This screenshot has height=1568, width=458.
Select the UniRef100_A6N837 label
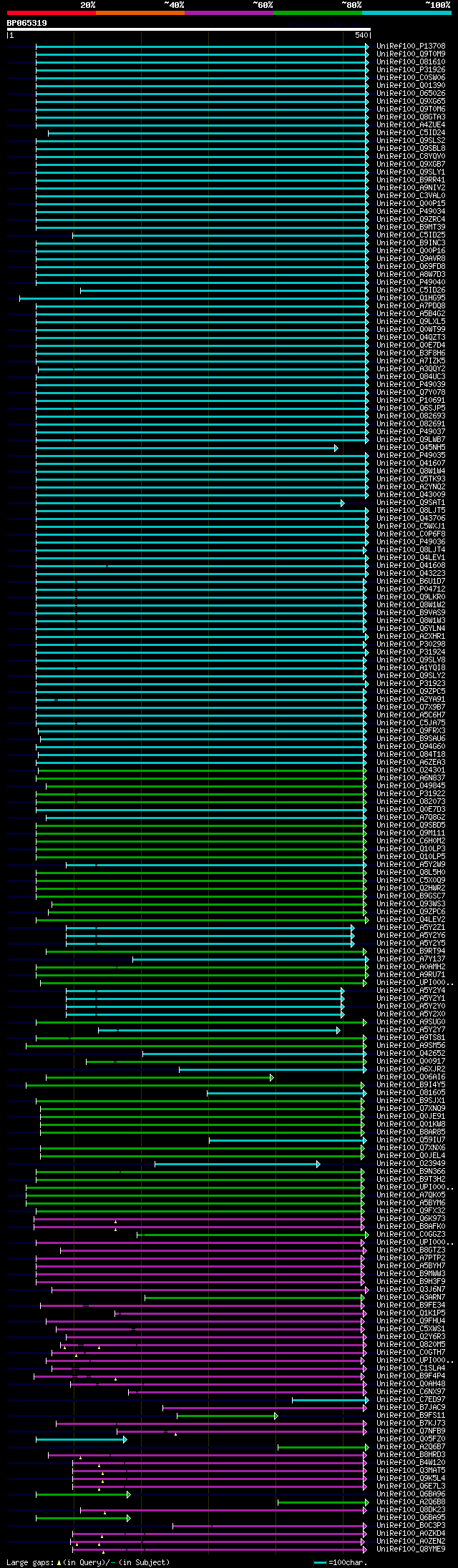point(411,778)
